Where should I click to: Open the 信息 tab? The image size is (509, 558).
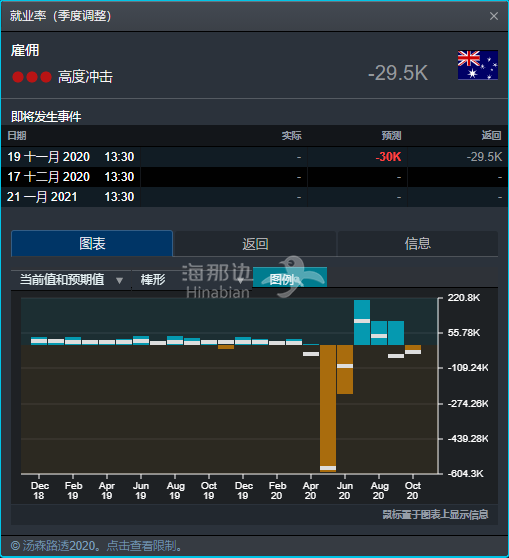click(x=418, y=244)
